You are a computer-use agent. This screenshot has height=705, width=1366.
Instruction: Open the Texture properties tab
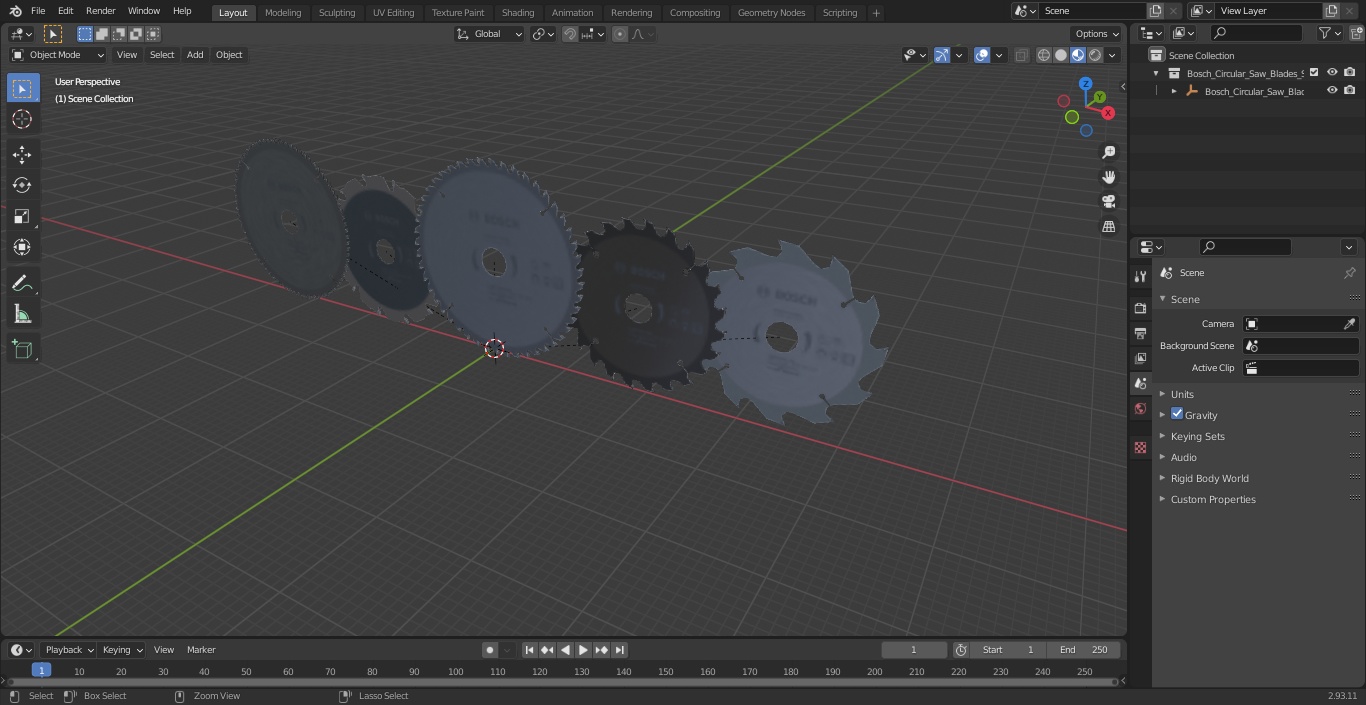1140,448
